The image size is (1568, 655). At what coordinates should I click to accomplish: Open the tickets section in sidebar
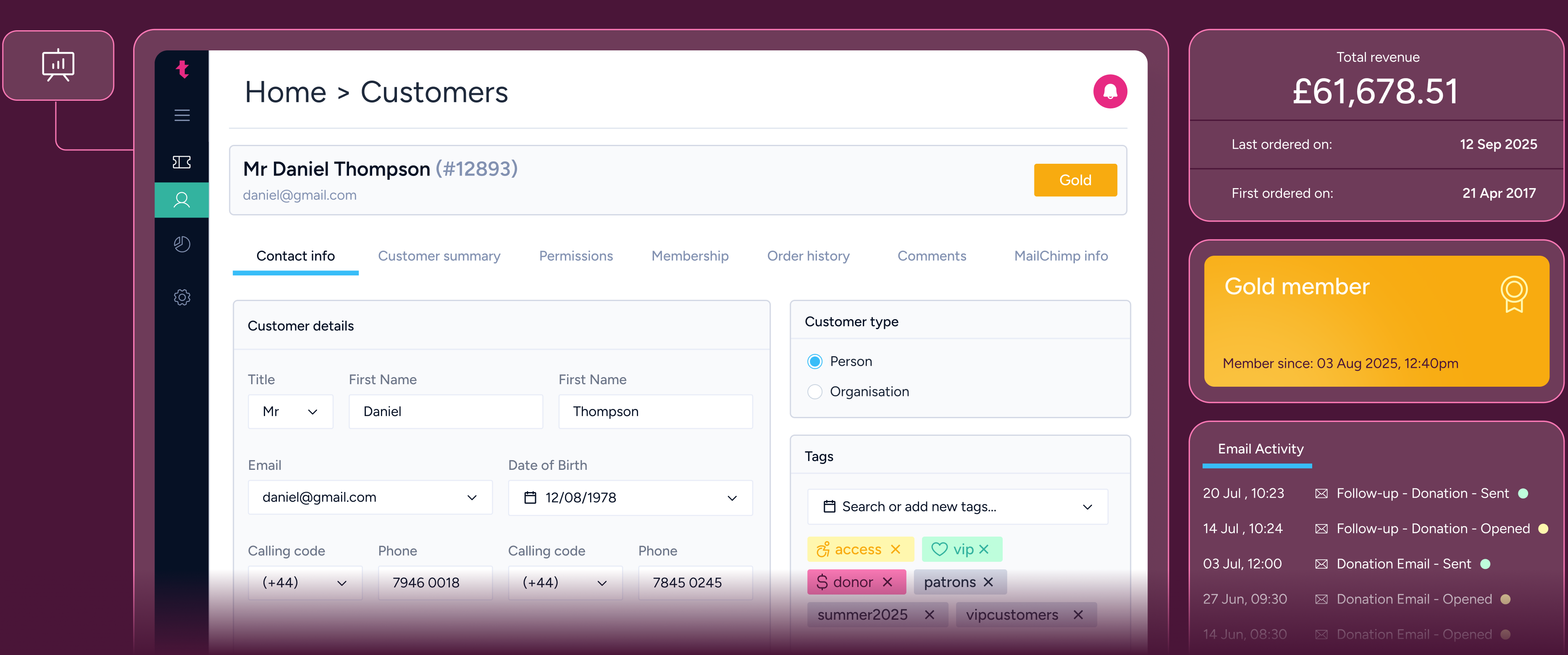pyautogui.click(x=182, y=162)
